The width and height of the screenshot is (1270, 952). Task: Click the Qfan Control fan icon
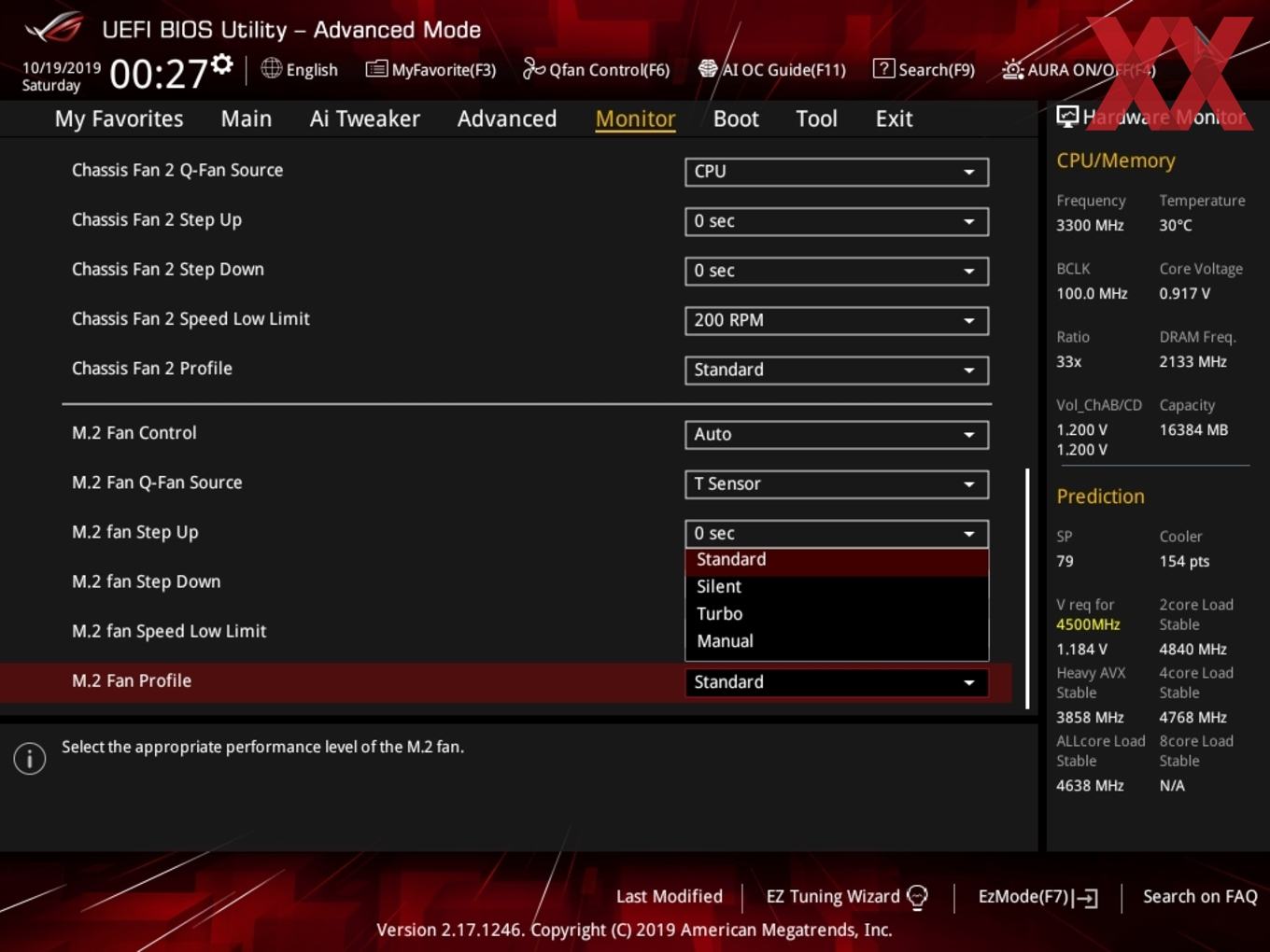[533, 68]
